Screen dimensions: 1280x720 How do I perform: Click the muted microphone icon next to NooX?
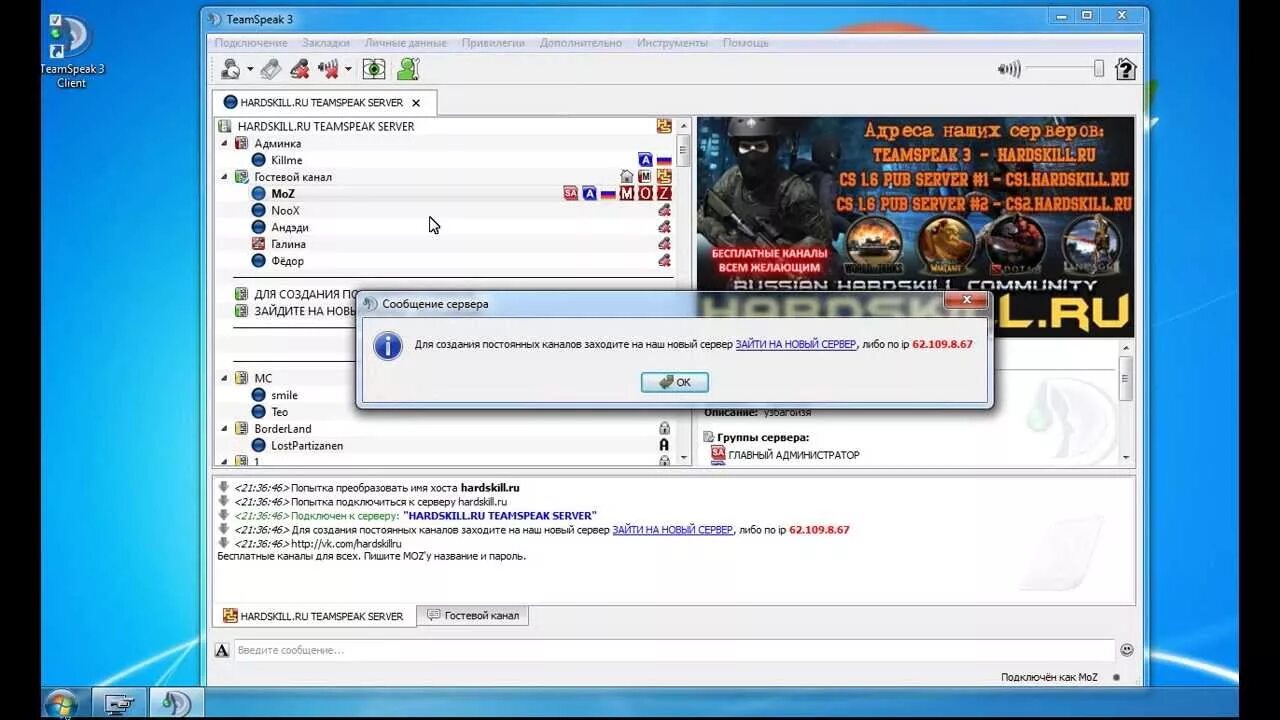click(x=664, y=211)
